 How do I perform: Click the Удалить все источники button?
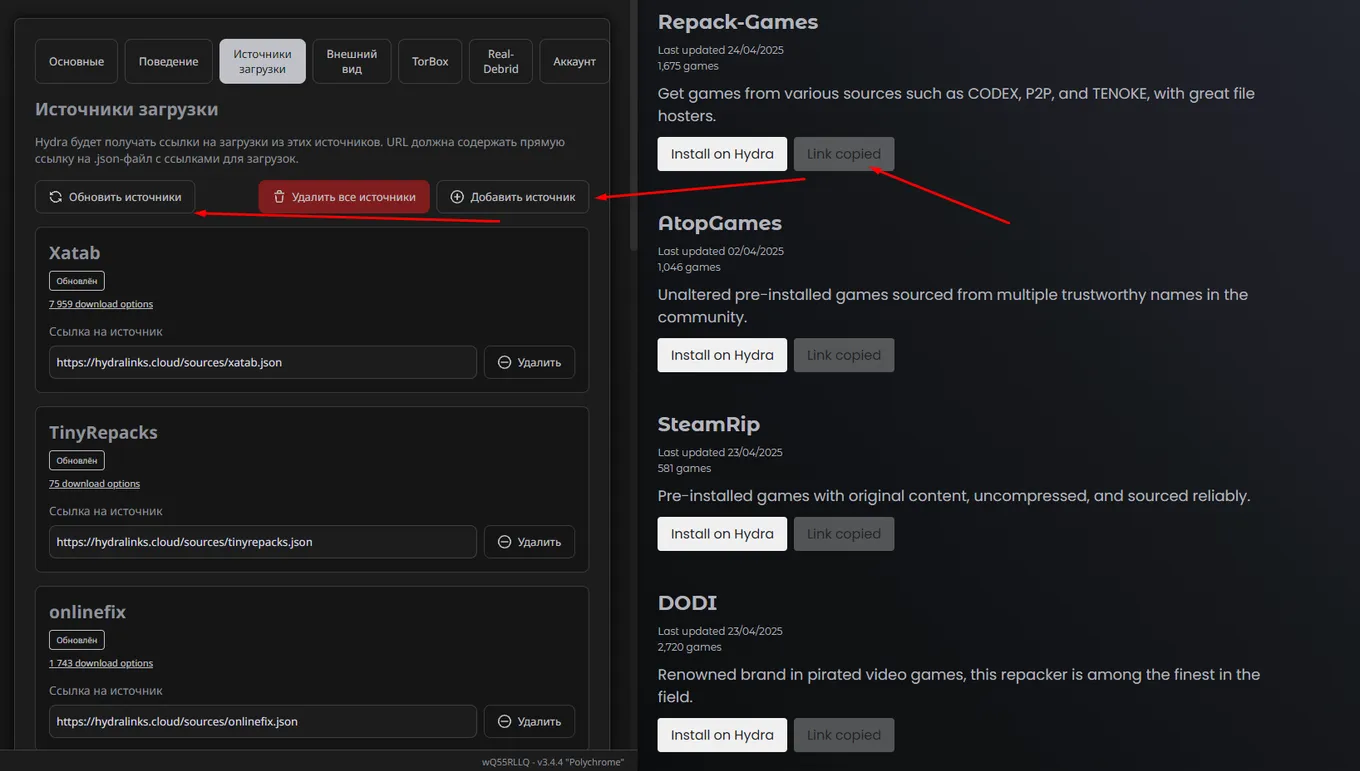(344, 197)
